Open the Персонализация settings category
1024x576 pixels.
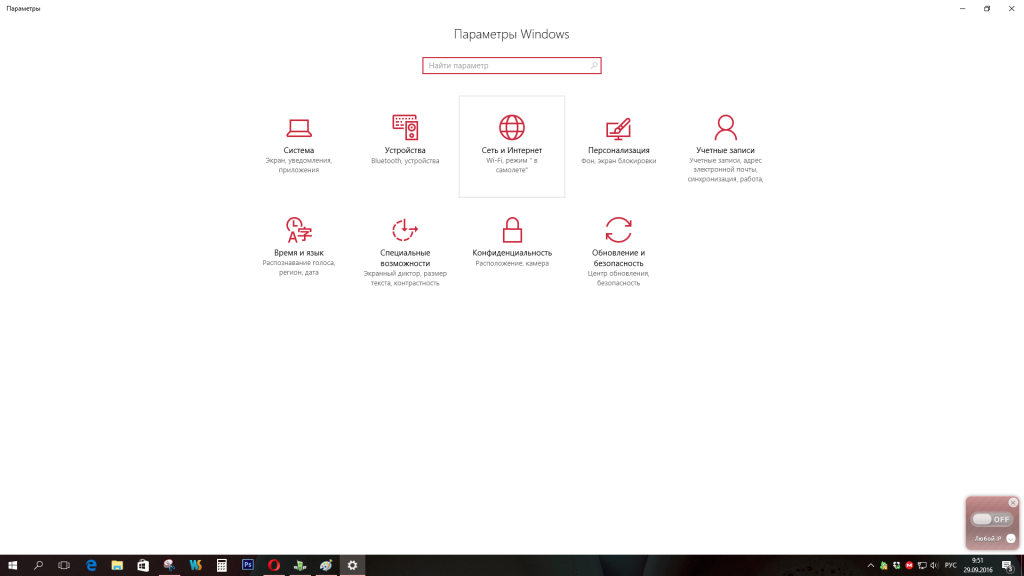coord(618,146)
